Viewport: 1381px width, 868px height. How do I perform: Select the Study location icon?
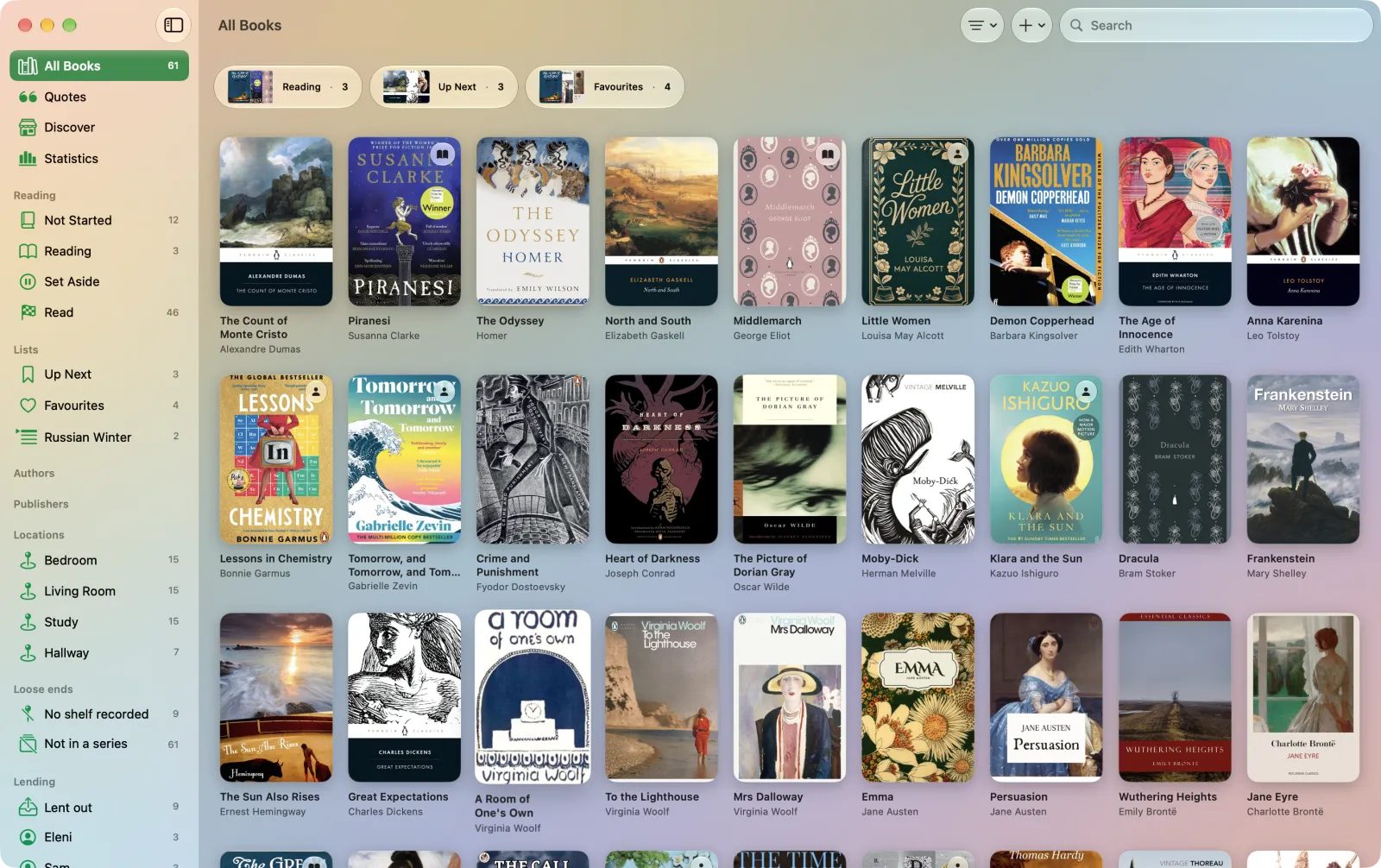pos(28,622)
